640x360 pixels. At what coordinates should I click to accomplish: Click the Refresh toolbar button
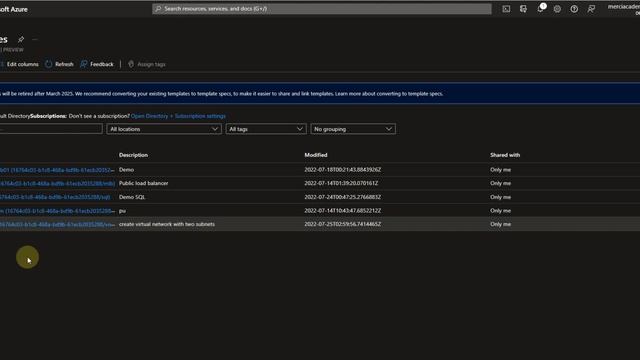coord(60,64)
